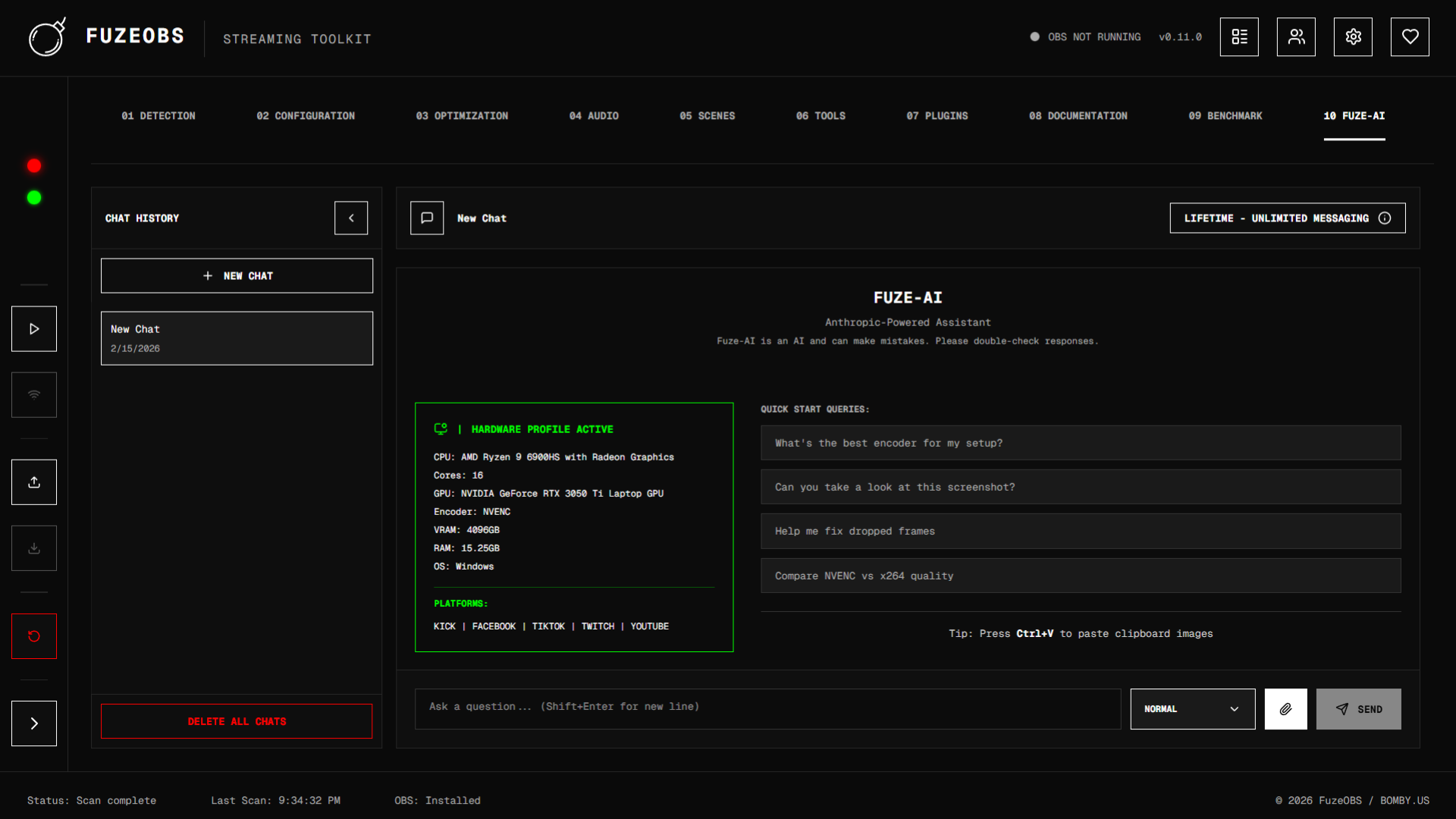Select the play icon in the left sidebar
1456x819 pixels.
coord(33,328)
